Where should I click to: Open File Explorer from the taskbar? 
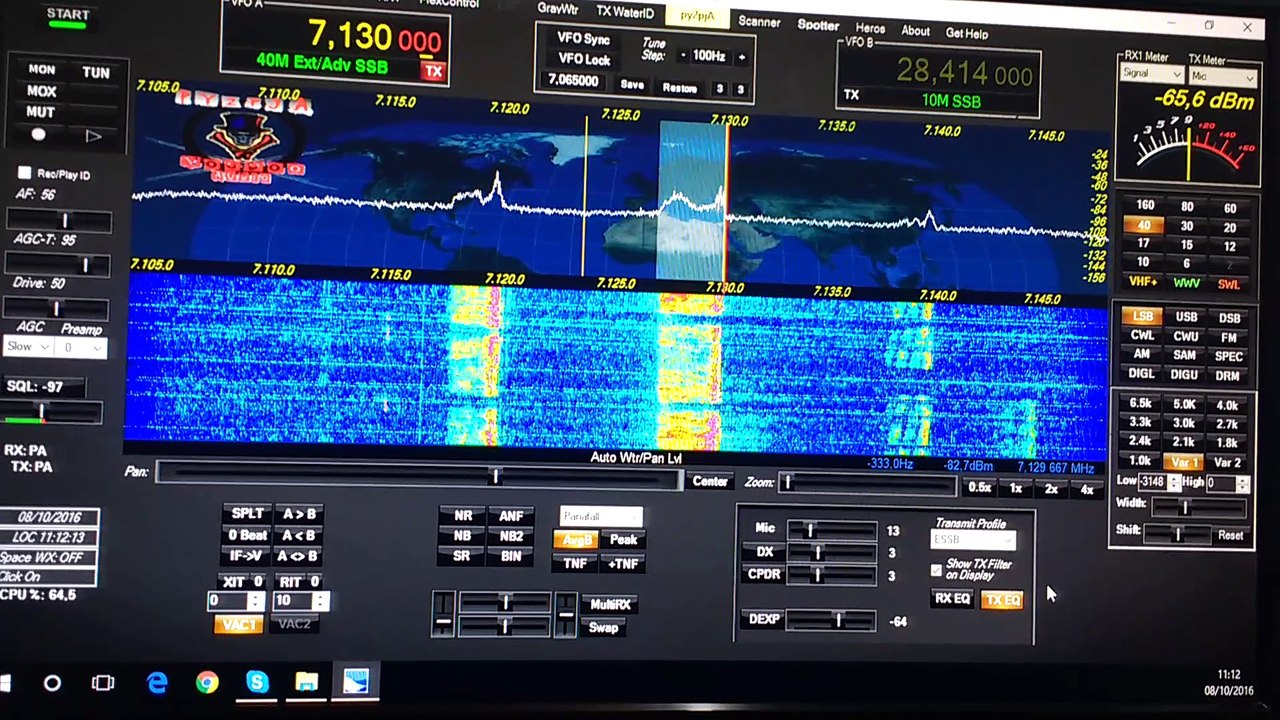(306, 683)
